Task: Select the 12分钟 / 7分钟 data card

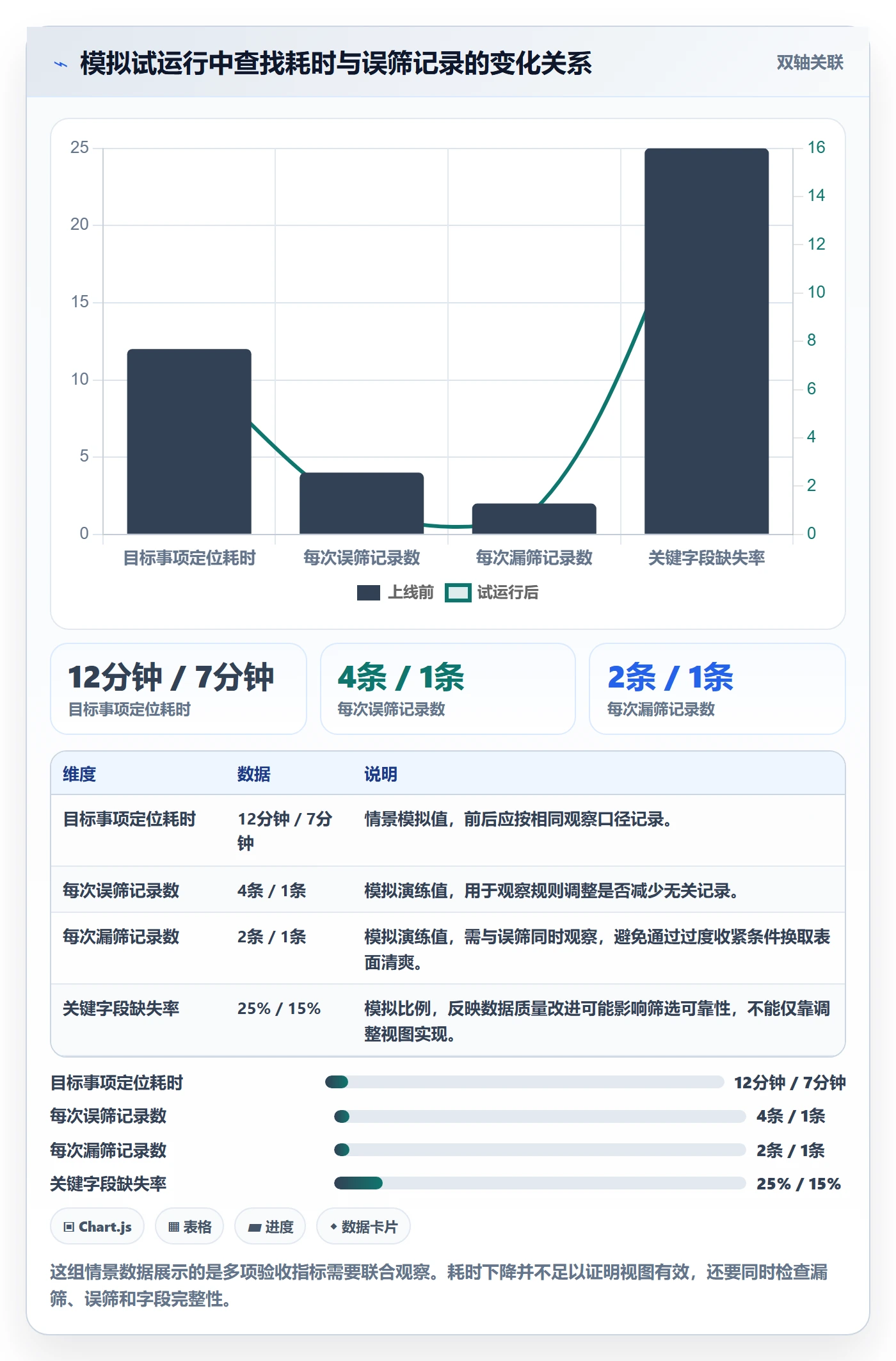Action: (x=179, y=689)
